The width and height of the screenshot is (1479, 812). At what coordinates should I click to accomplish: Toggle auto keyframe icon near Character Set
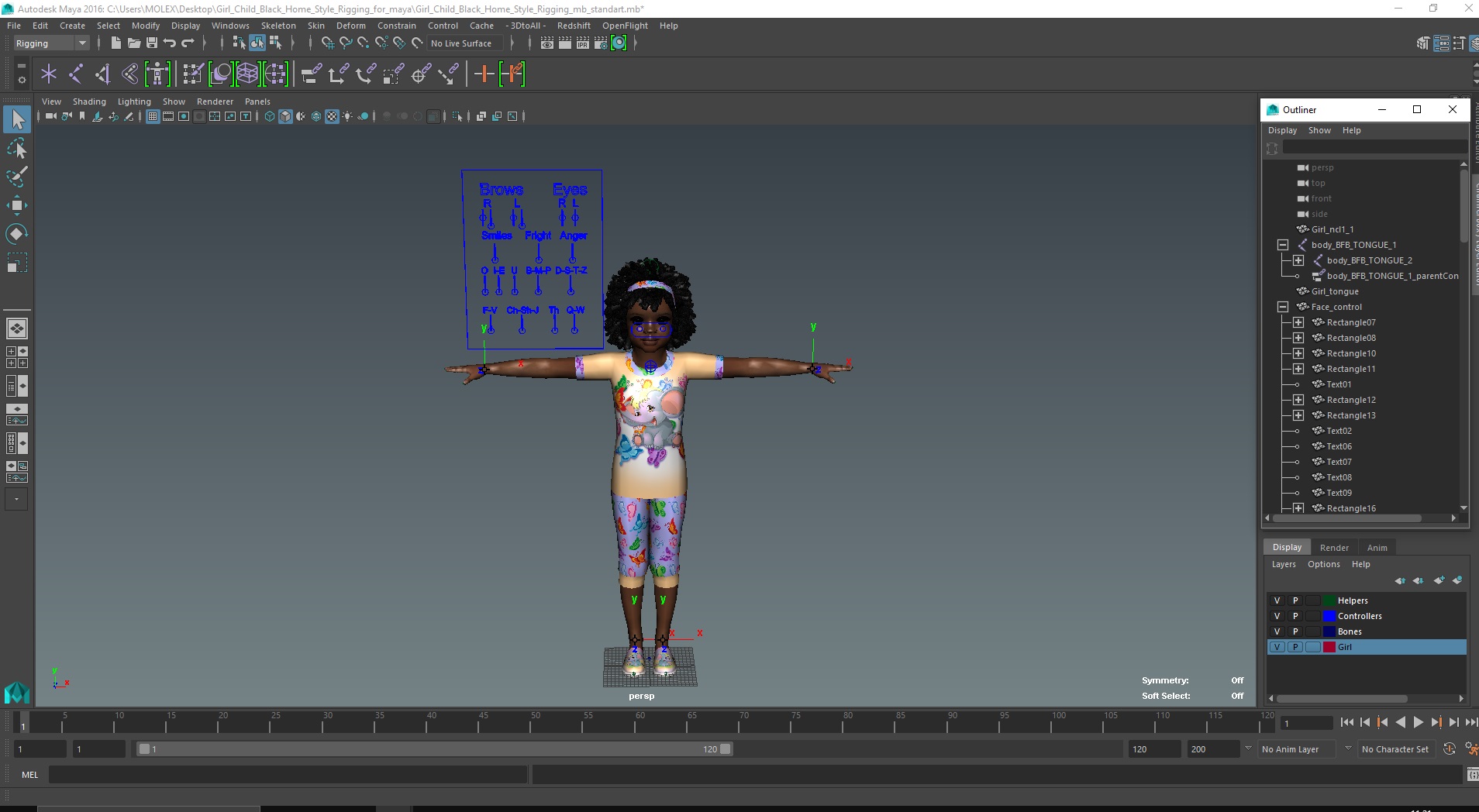(1449, 748)
